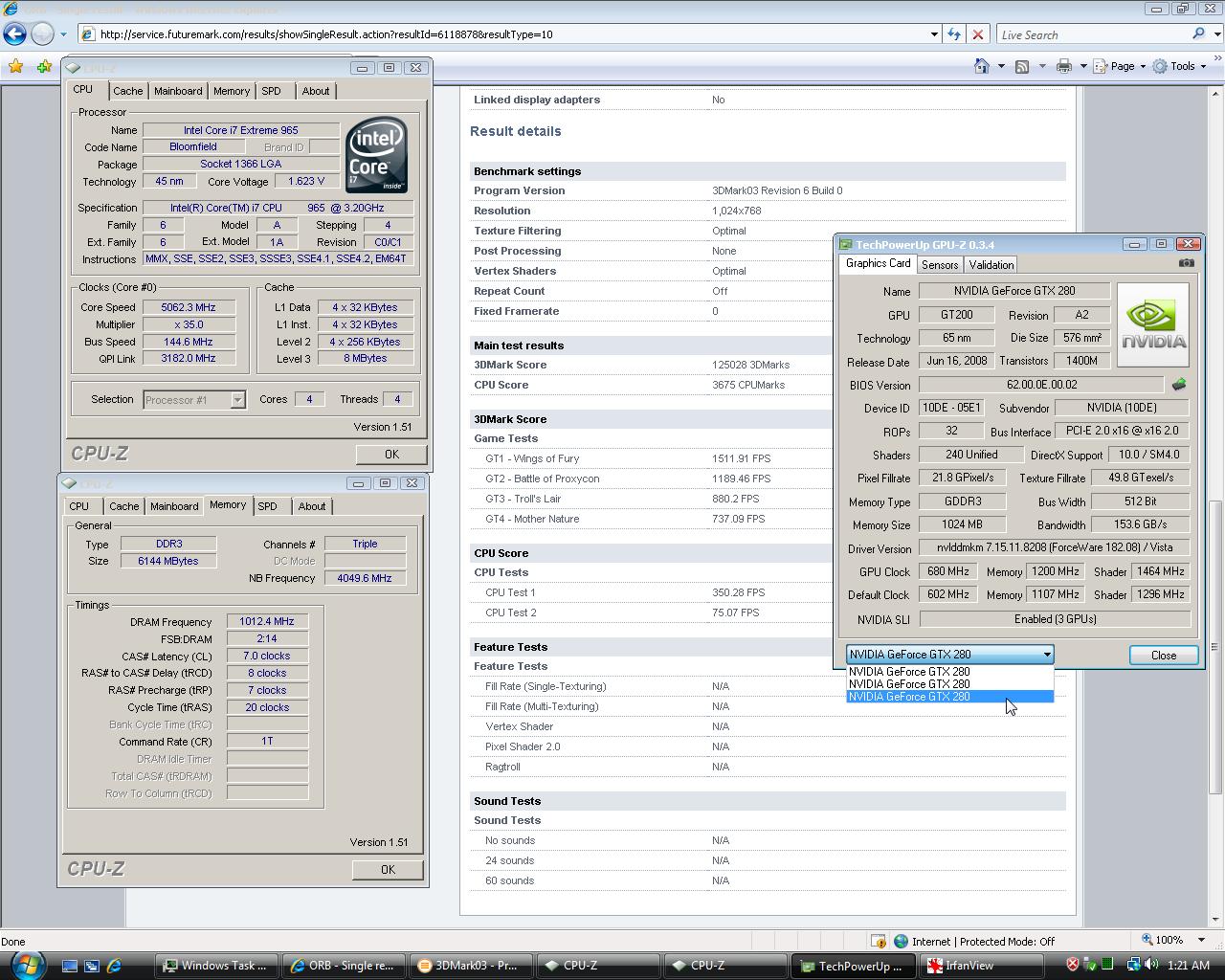Switch to Mainboard tab in top CPU-Z window
This screenshot has width=1225, height=980.
point(178,91)
